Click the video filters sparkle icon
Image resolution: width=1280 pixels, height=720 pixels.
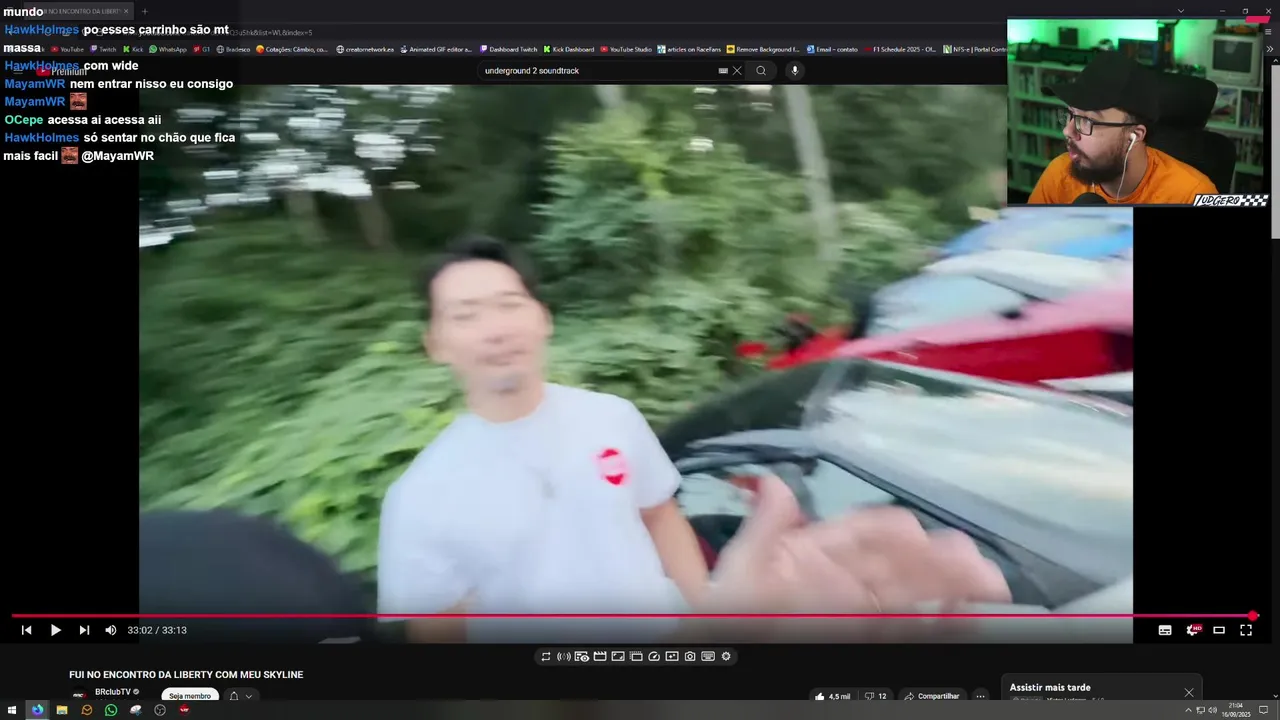tap(672, 656)
